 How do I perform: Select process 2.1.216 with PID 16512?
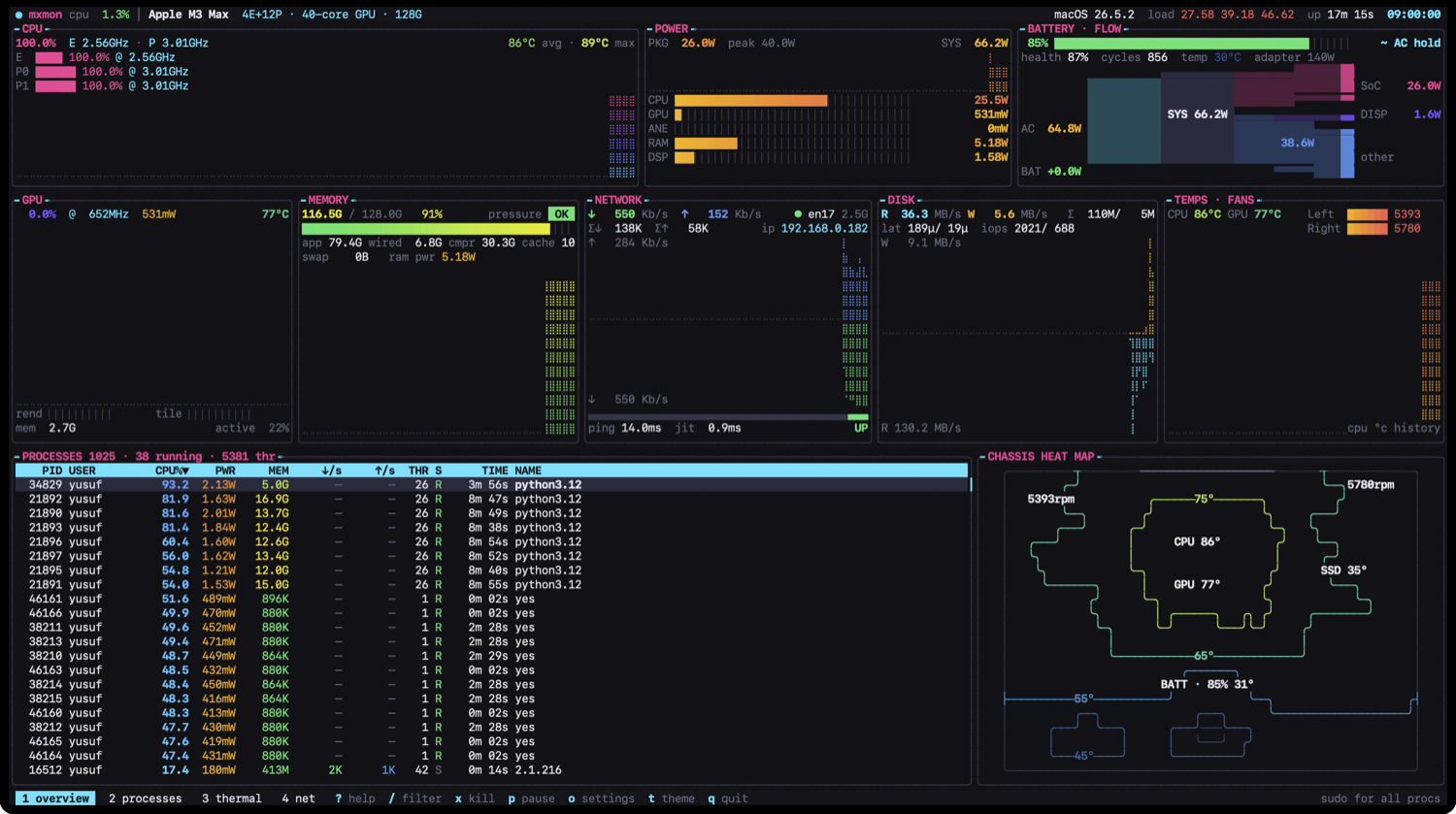point(491,769)
